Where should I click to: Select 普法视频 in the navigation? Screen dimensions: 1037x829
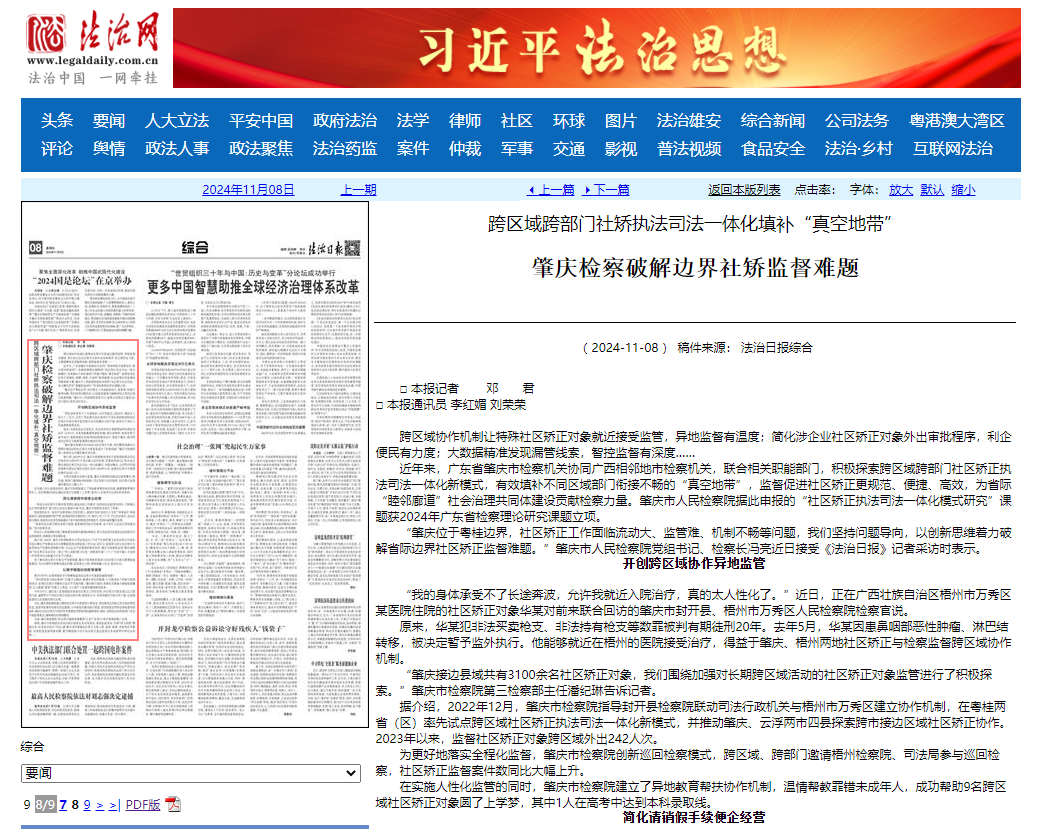689,148
